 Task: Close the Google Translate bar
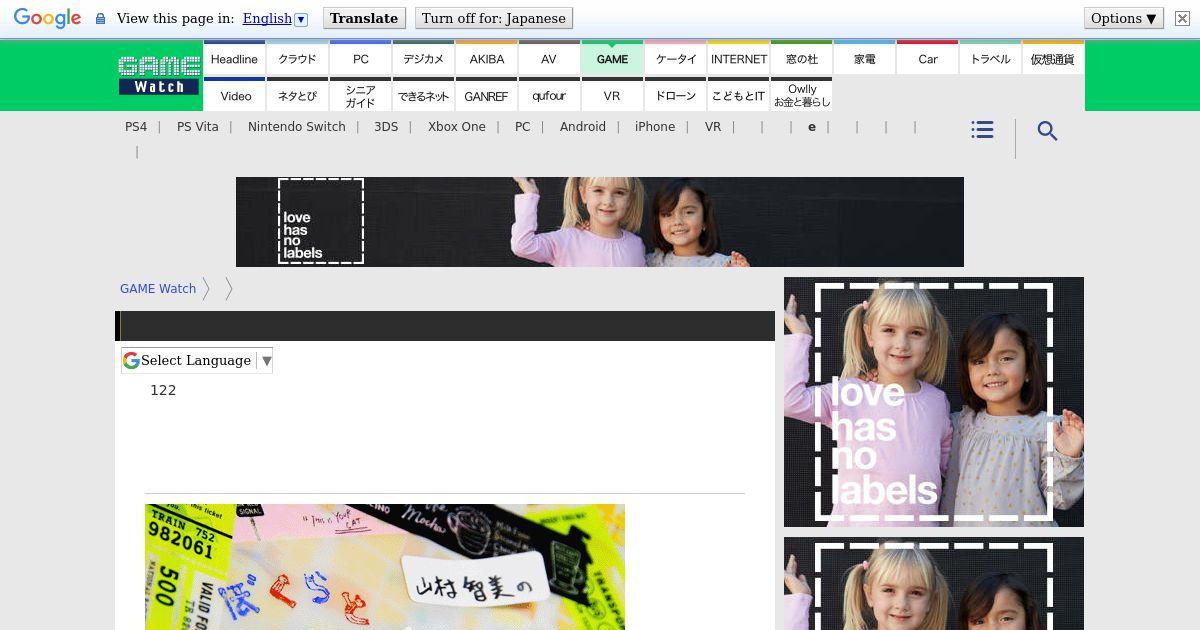coord(1181,18)
